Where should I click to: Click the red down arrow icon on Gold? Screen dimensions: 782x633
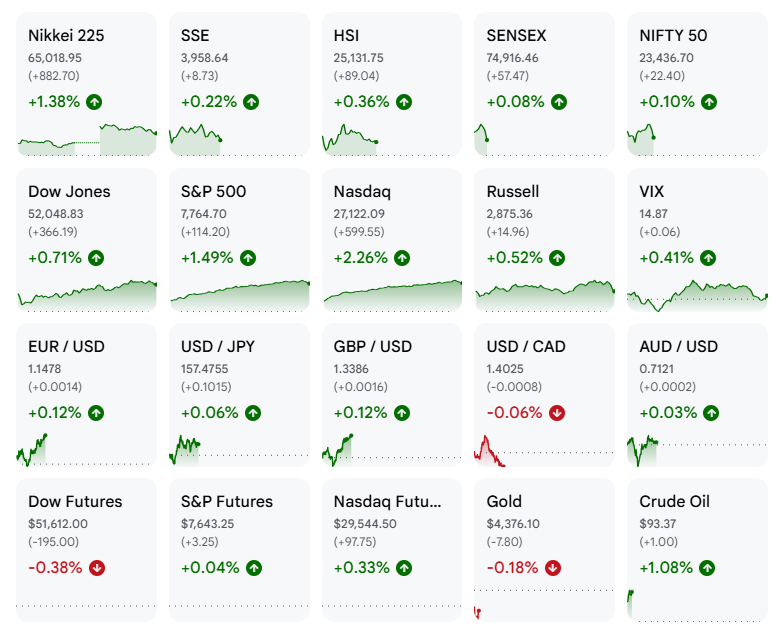pyautogui.click(x=553, y=568)
